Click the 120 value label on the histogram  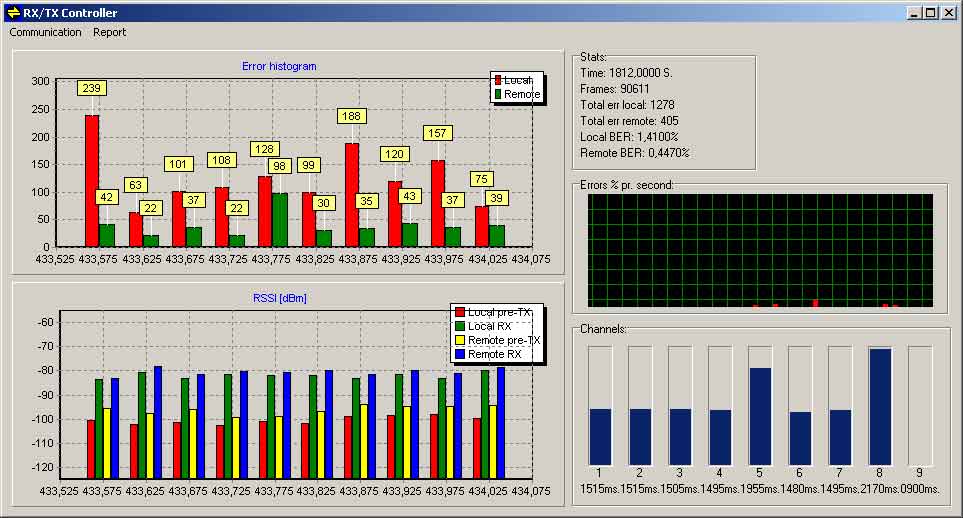pos(394,154)
